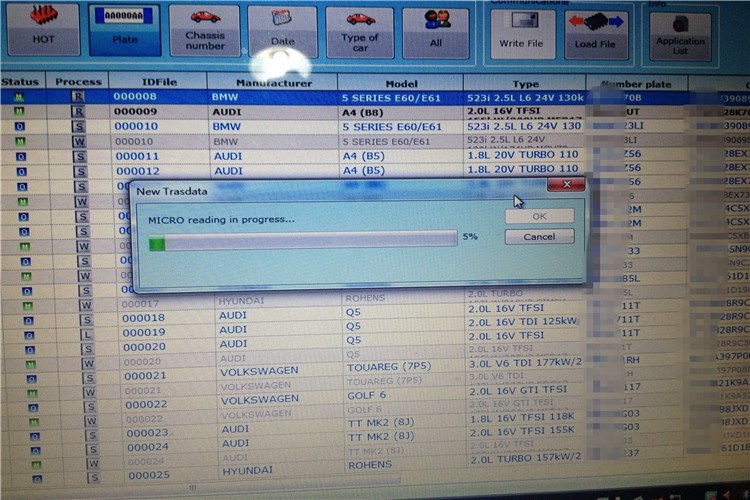This screenshot has width=750, height=500.
Task: Sort by the Process column header
Action: click(78, 82)
